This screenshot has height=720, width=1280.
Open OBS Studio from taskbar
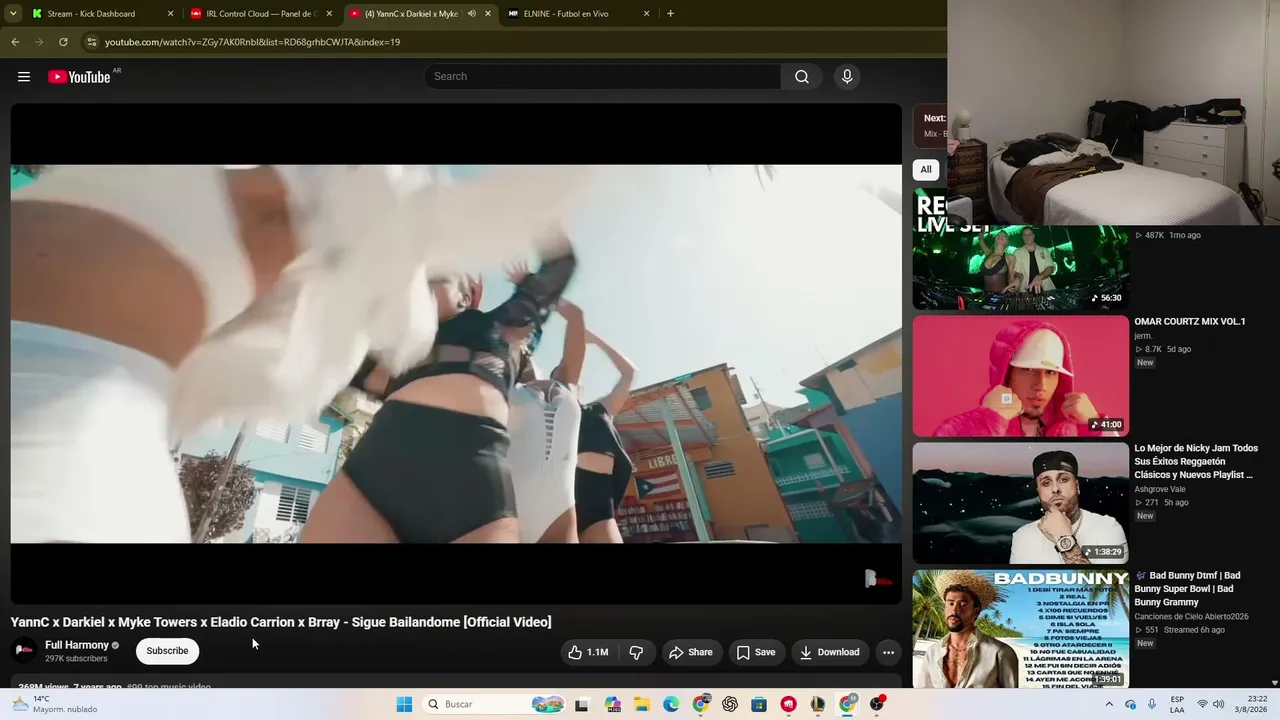tap(877, 704)
